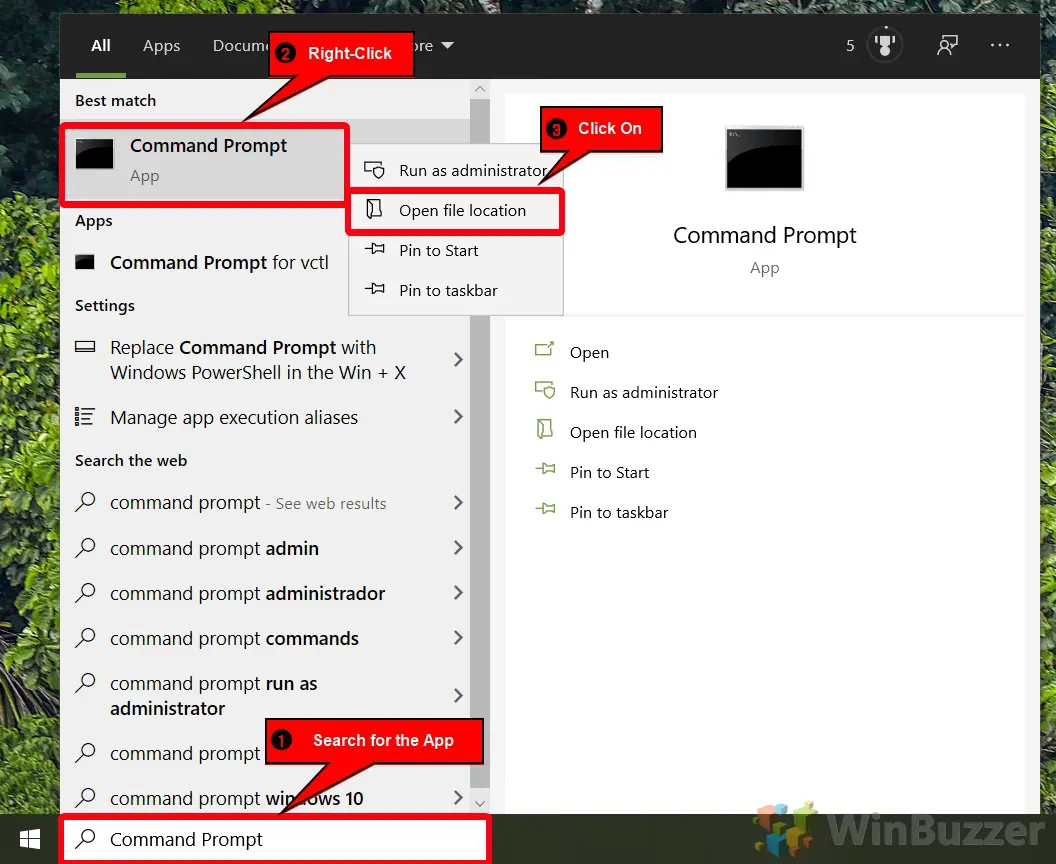Expand arrow for command prompt web results
This screenshot has width=1056, height=864.
[459, 502]
